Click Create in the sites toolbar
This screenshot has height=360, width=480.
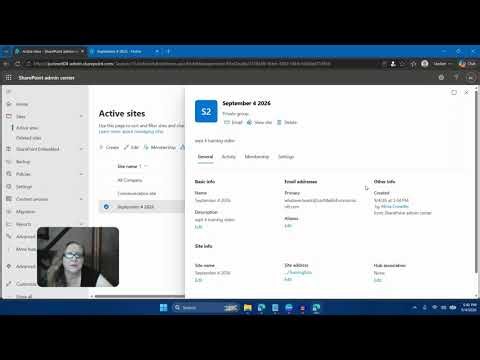click(109, 147)
